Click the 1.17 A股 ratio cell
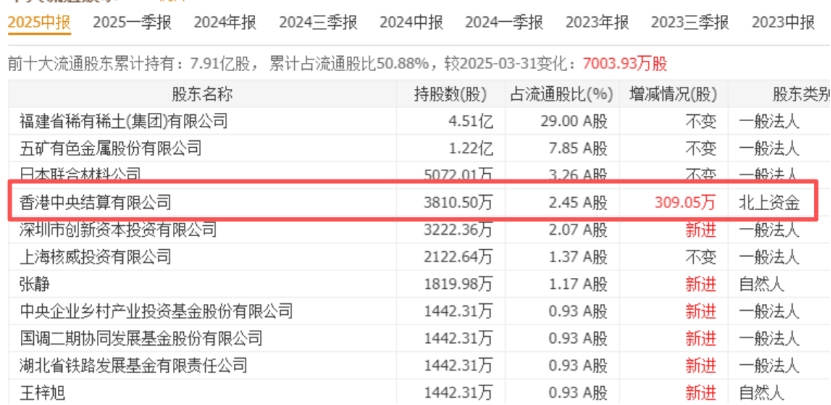 [x=578, y=284]
